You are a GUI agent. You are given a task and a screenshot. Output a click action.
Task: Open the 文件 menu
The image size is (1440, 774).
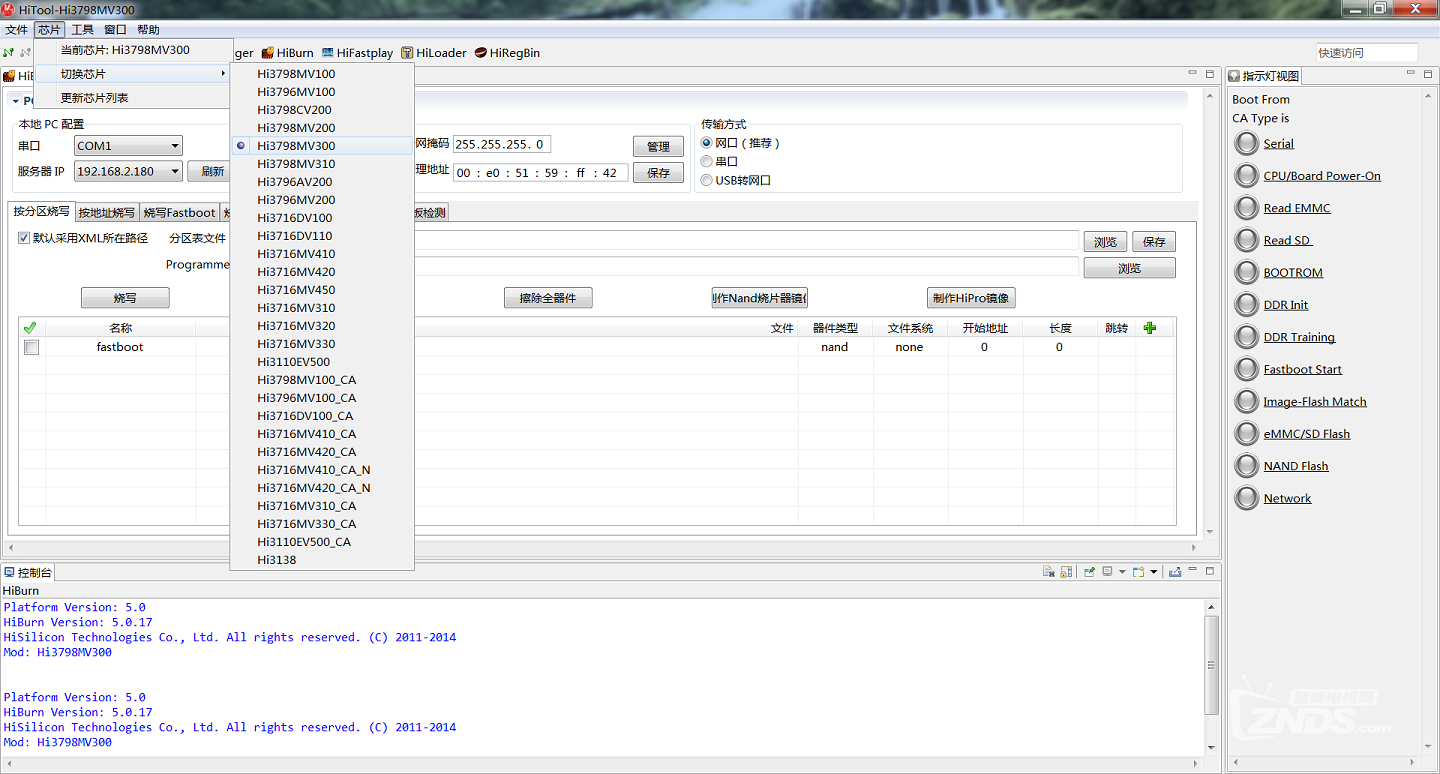16,30
